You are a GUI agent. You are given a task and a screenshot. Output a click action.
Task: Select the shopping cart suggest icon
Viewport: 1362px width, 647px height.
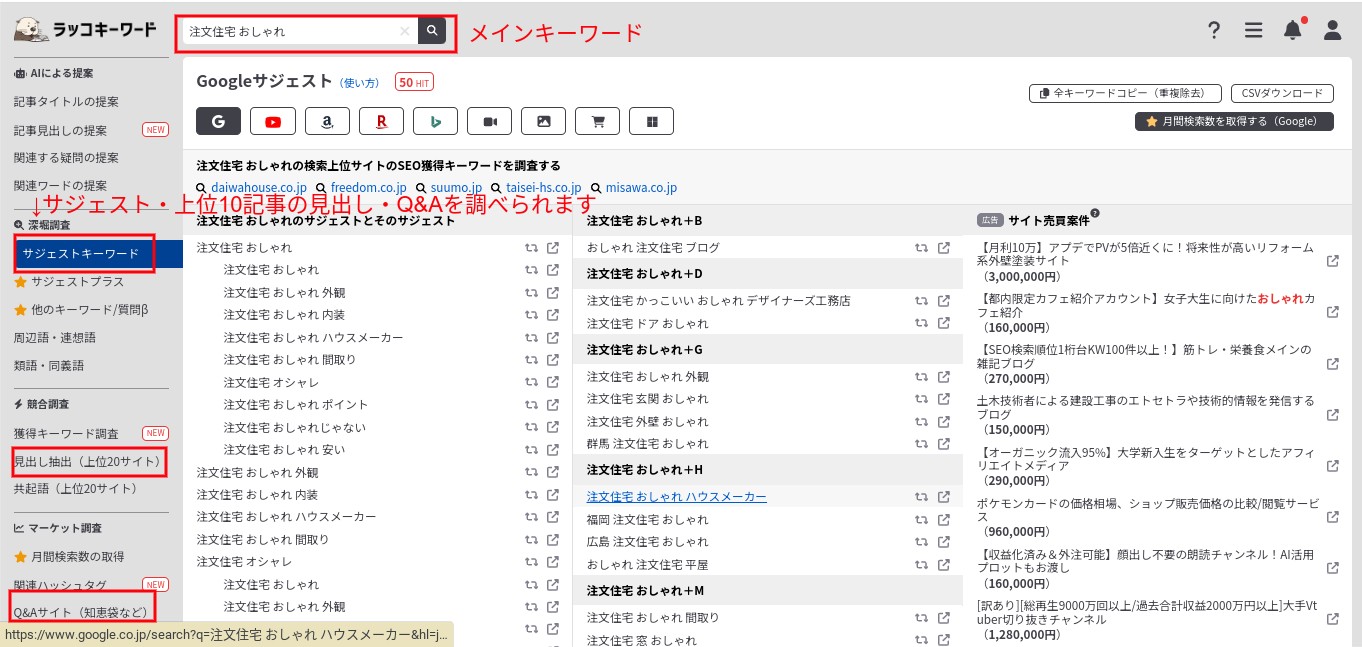598,121
